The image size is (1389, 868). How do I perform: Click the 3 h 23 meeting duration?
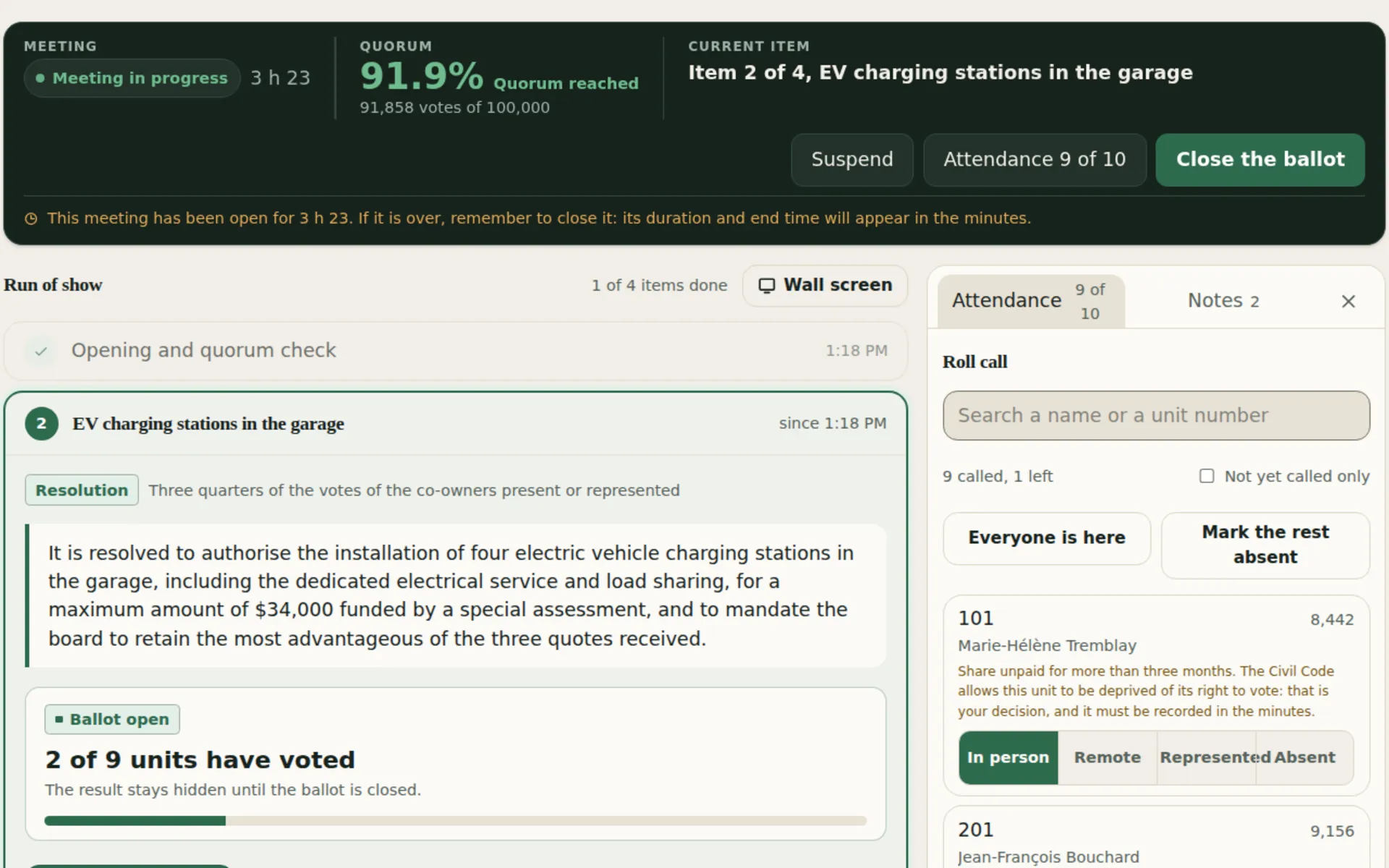280,78
